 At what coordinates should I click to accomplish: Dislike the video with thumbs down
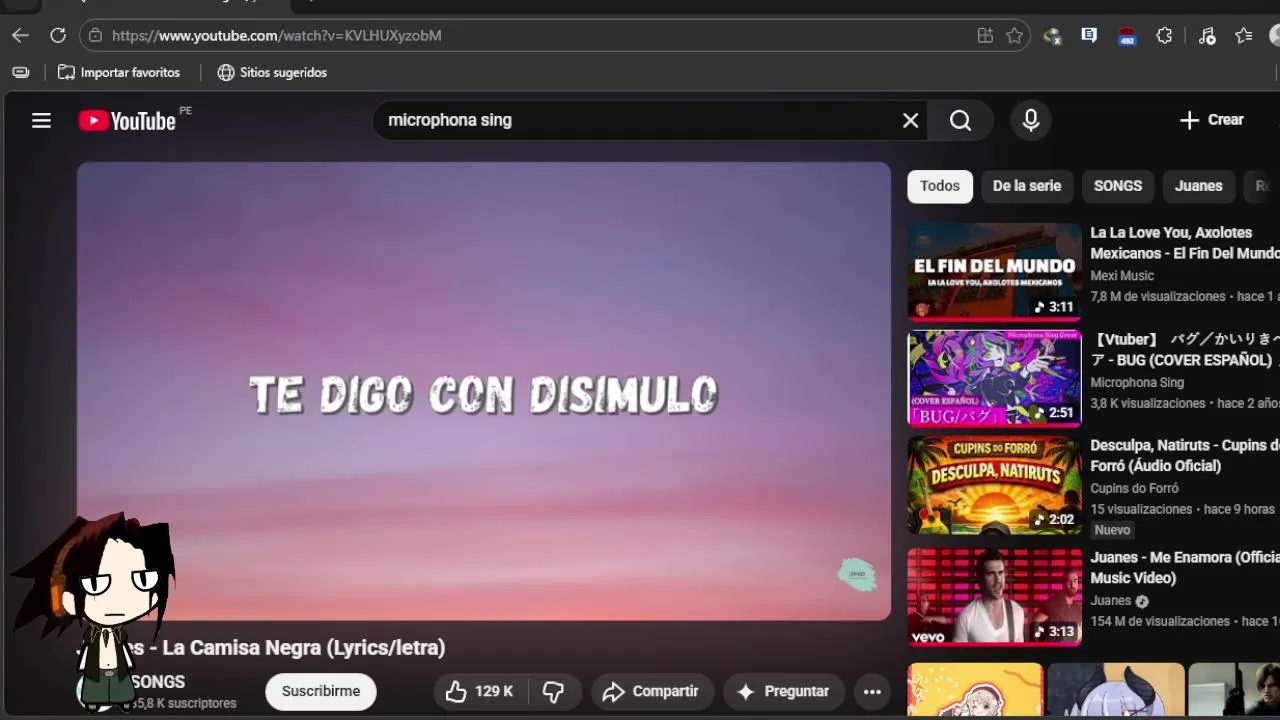[x=553, y=691]
